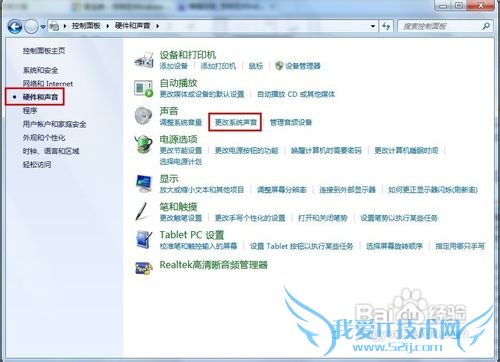Open the 笔和触摸 pen icon
The height and width of the screenshot is (362, 500).
pos(141,211)
